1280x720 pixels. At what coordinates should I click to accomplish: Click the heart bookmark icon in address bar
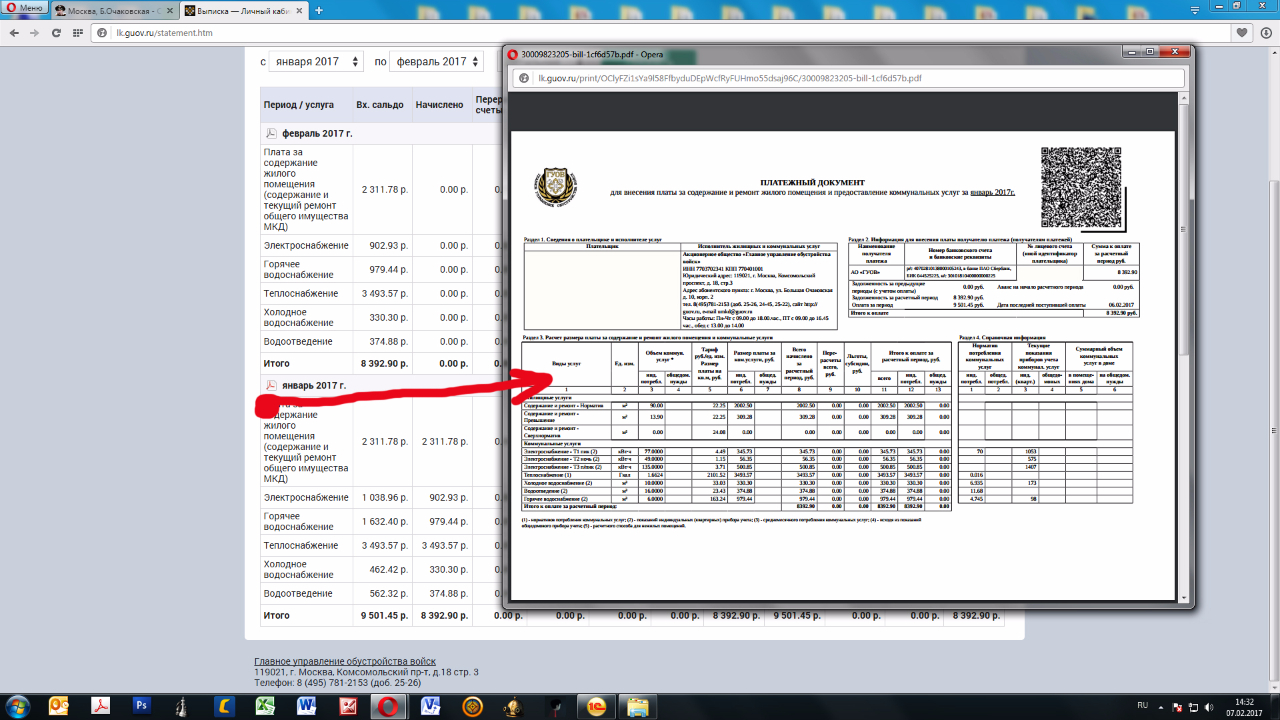pos(1241,33)
